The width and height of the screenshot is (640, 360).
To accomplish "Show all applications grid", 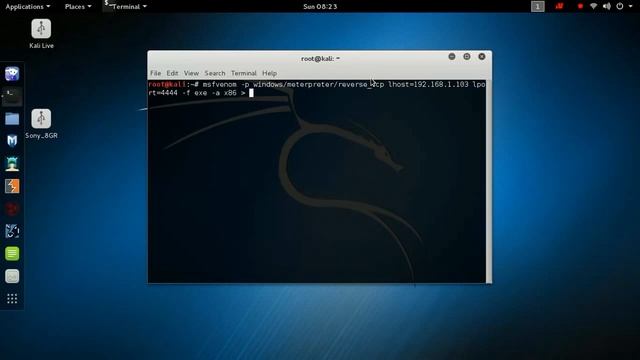I will pyautogui.click(x=12, y=299).
